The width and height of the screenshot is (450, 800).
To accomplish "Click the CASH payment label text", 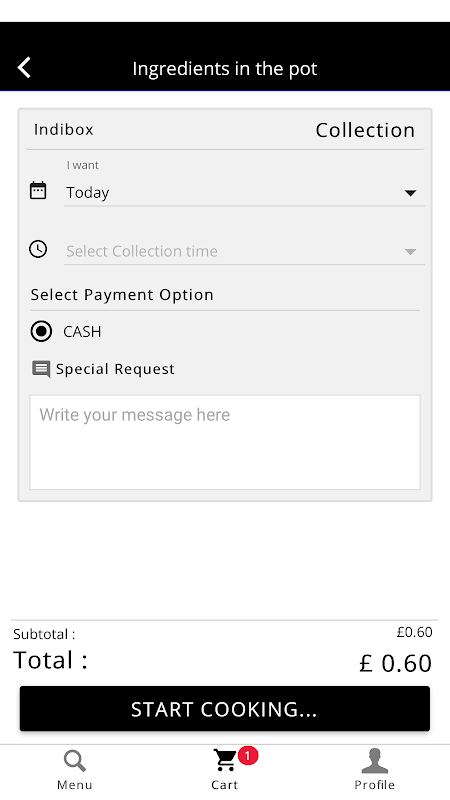I will [x=82, y=332].
